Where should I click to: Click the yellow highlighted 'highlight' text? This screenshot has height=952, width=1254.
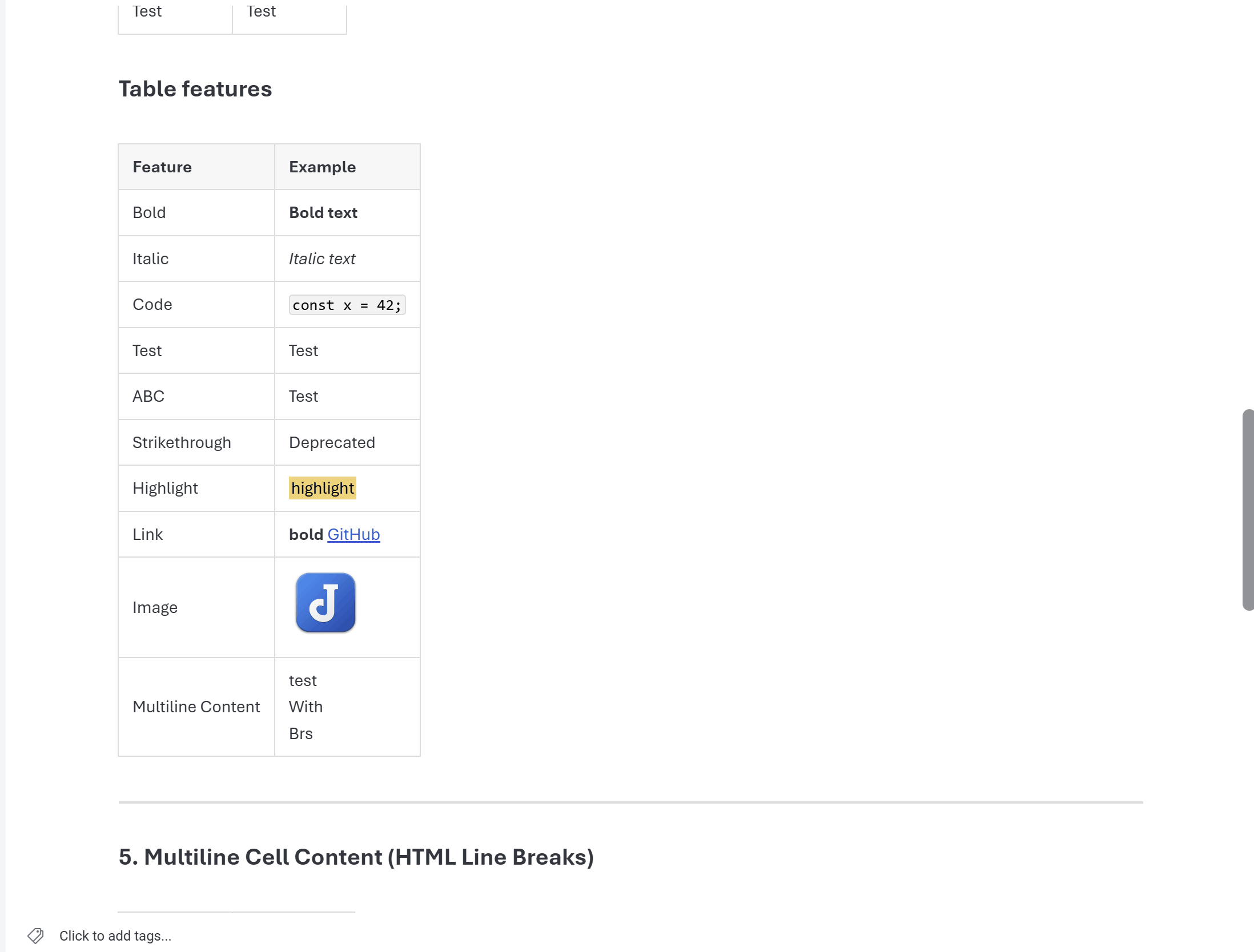[322, 488]
